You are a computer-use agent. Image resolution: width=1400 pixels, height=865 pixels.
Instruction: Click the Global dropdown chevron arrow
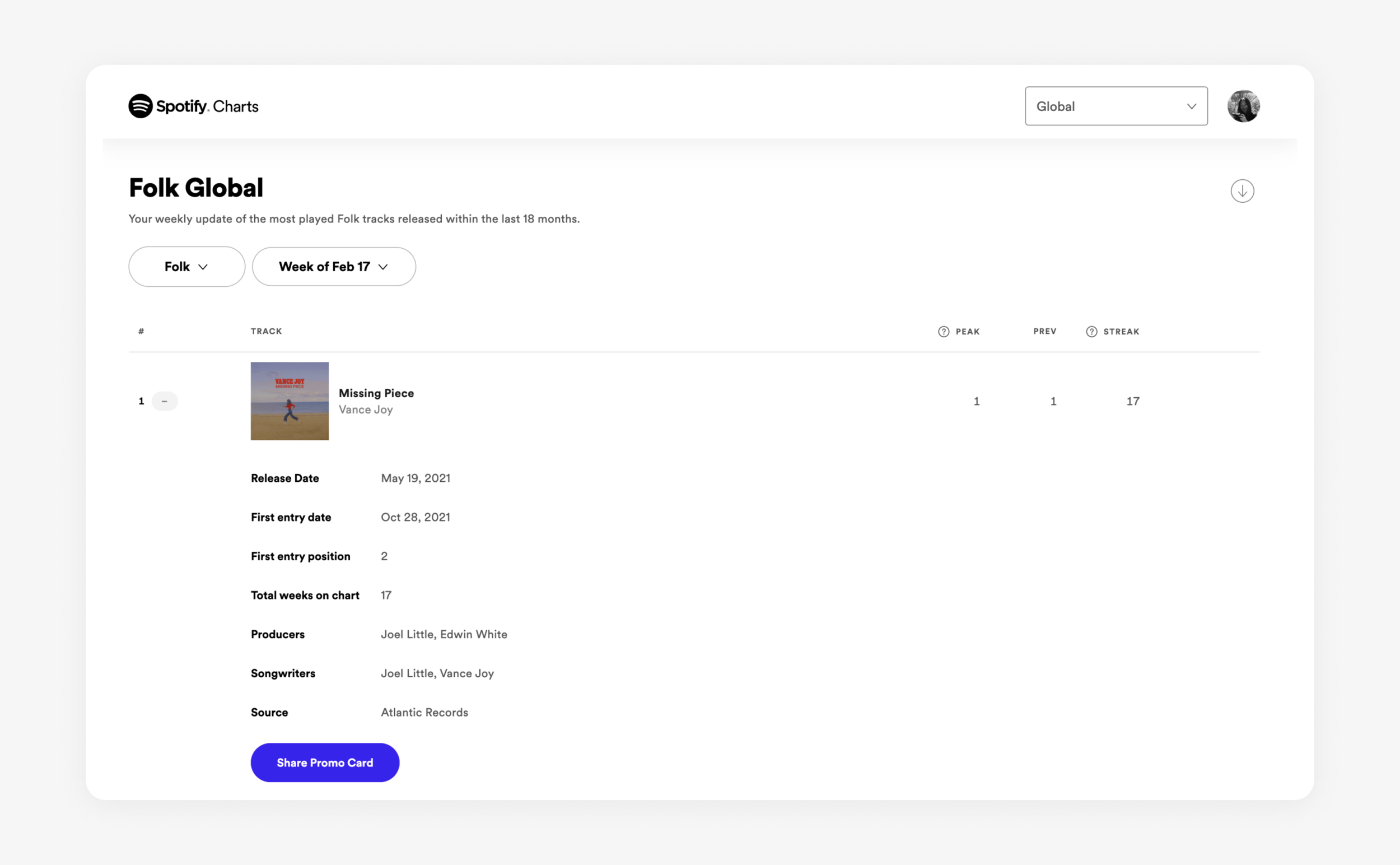pyautogui.click(x=1191, y=106)
